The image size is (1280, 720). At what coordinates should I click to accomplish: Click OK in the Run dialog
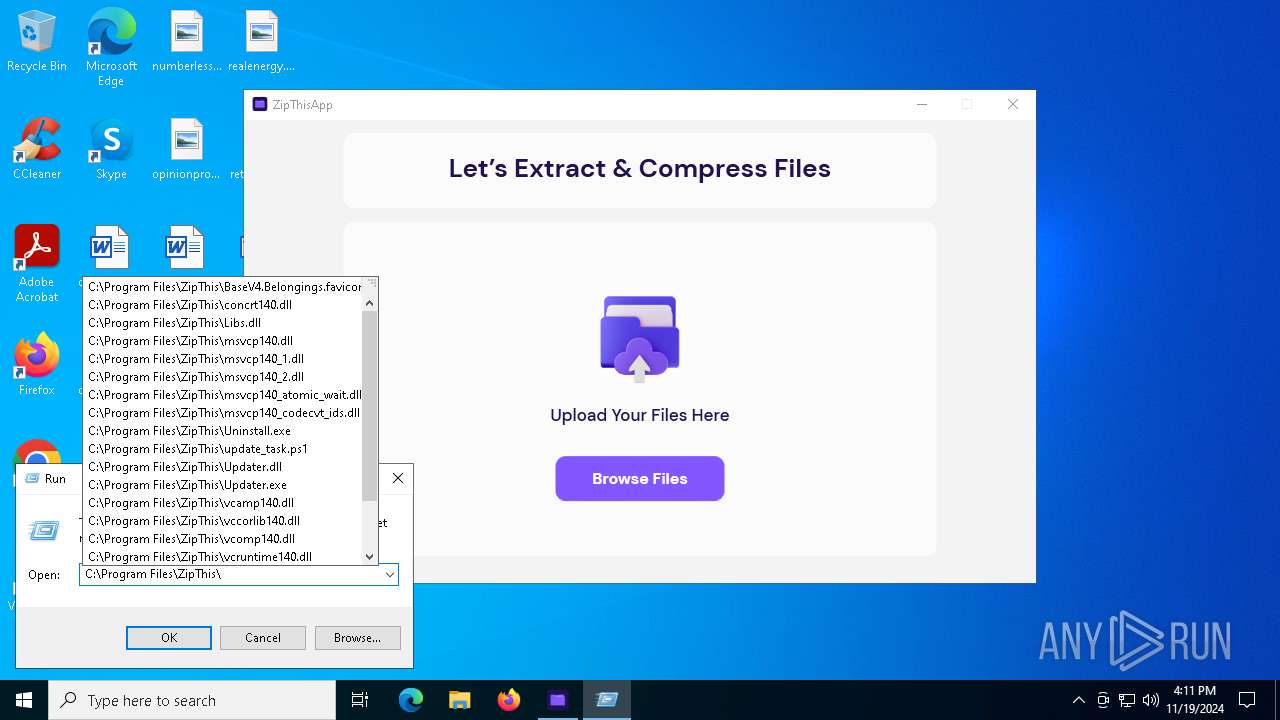click(x=169, y=638)
